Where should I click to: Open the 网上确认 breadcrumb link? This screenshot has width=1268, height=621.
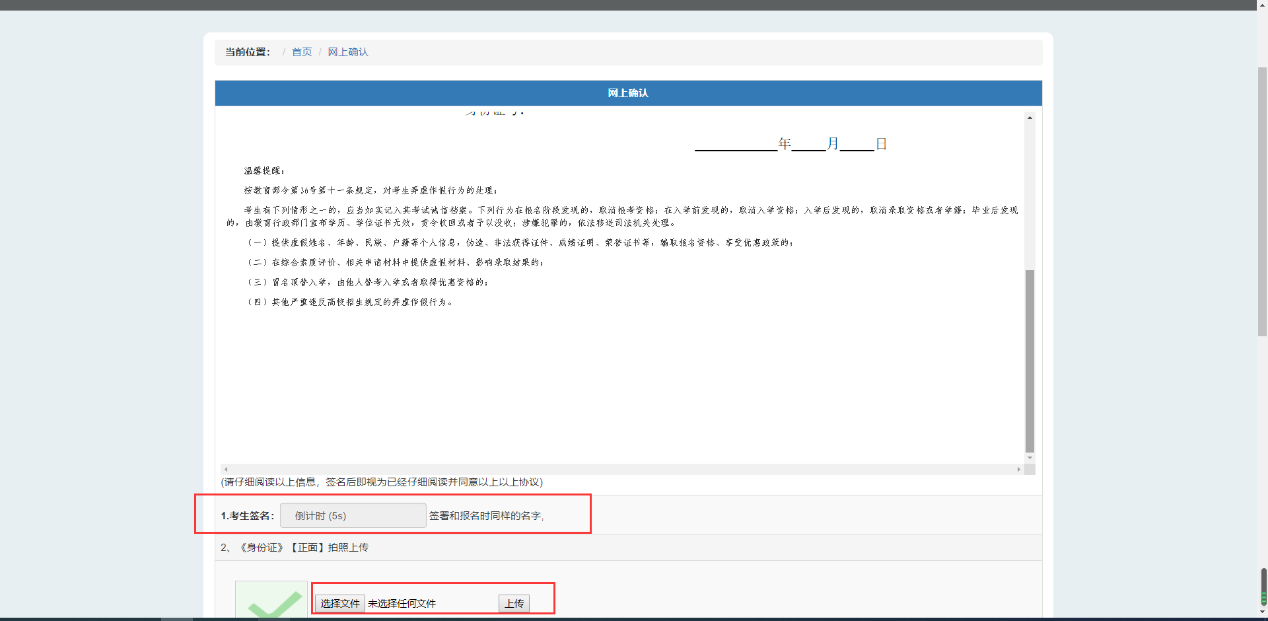point(348,52)
